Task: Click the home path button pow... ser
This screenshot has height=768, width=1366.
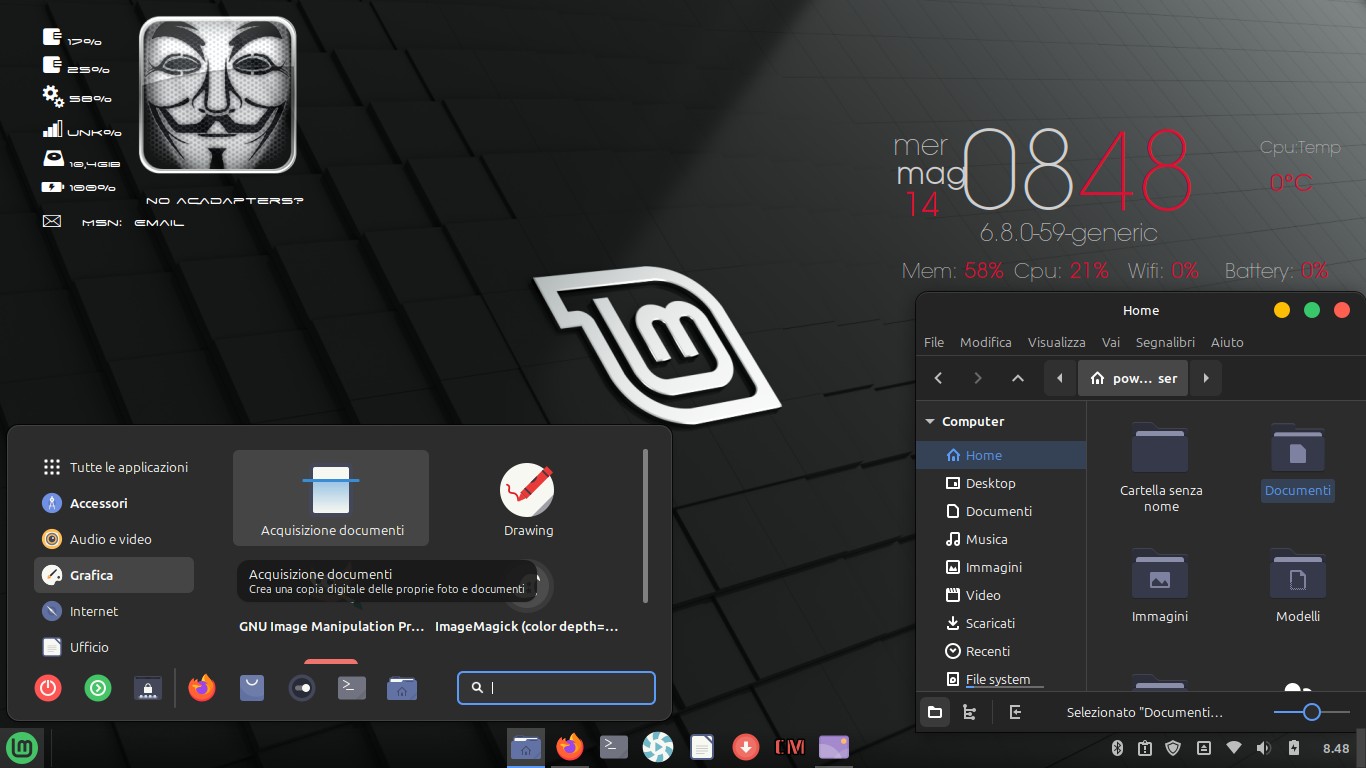Action: pos(1133,378)
